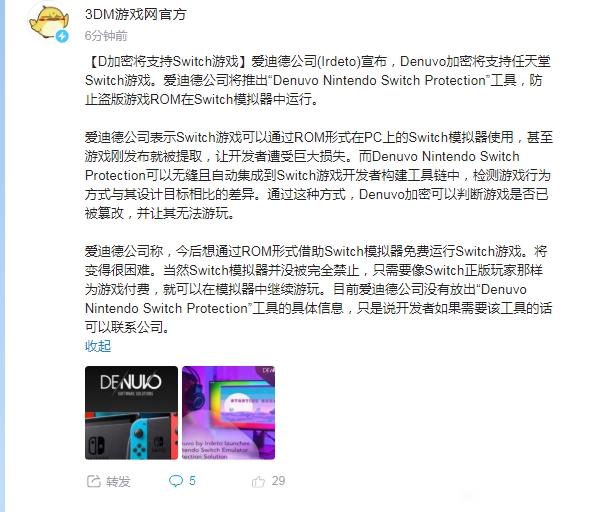Click the DENUVO logo in first image
Image resolution: width=590 pixels, height=512 pixels.
pyautogui.click(x=131, y=382)
